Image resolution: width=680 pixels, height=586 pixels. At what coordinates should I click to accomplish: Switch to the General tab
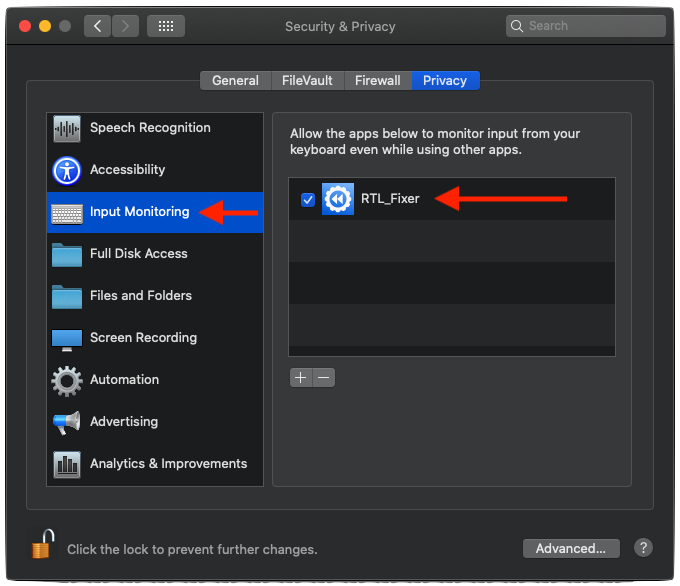[x=235, y=81]
